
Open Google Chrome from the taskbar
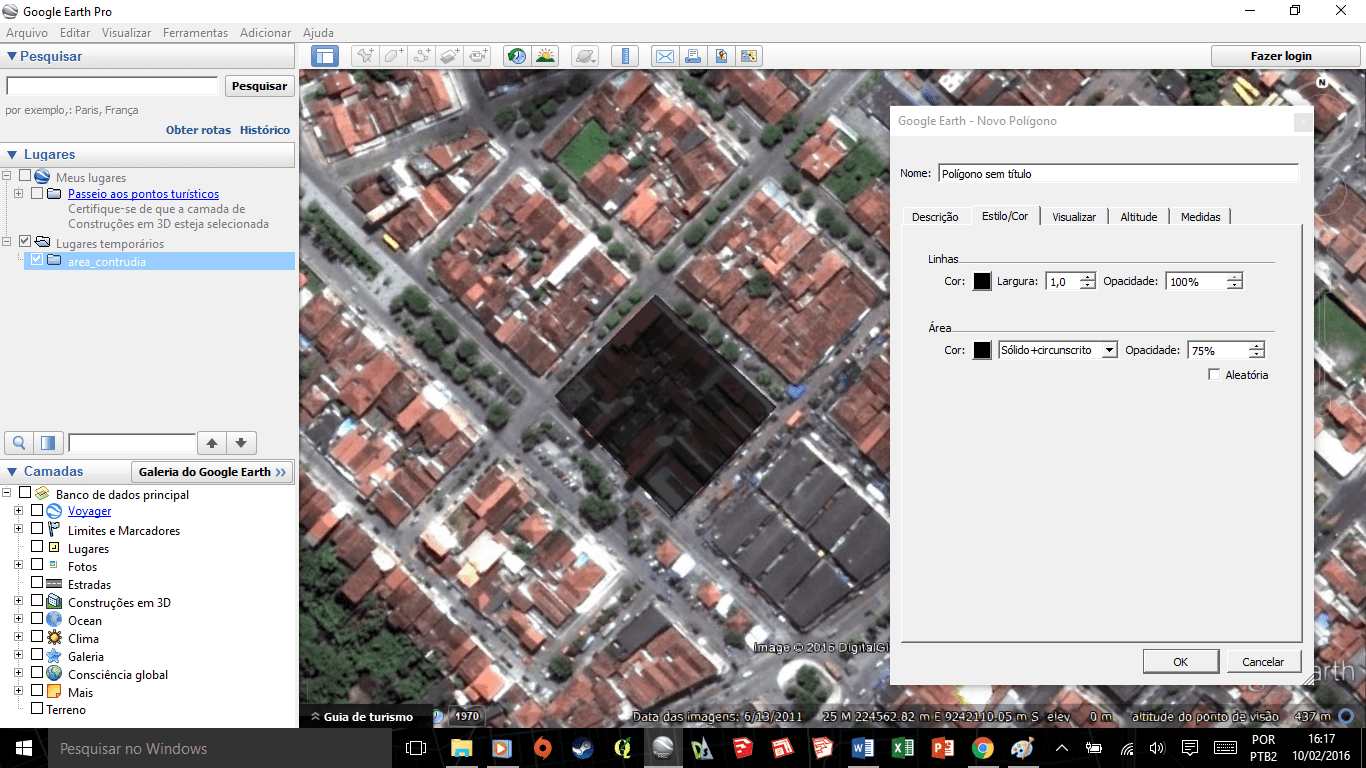(982, 748)
